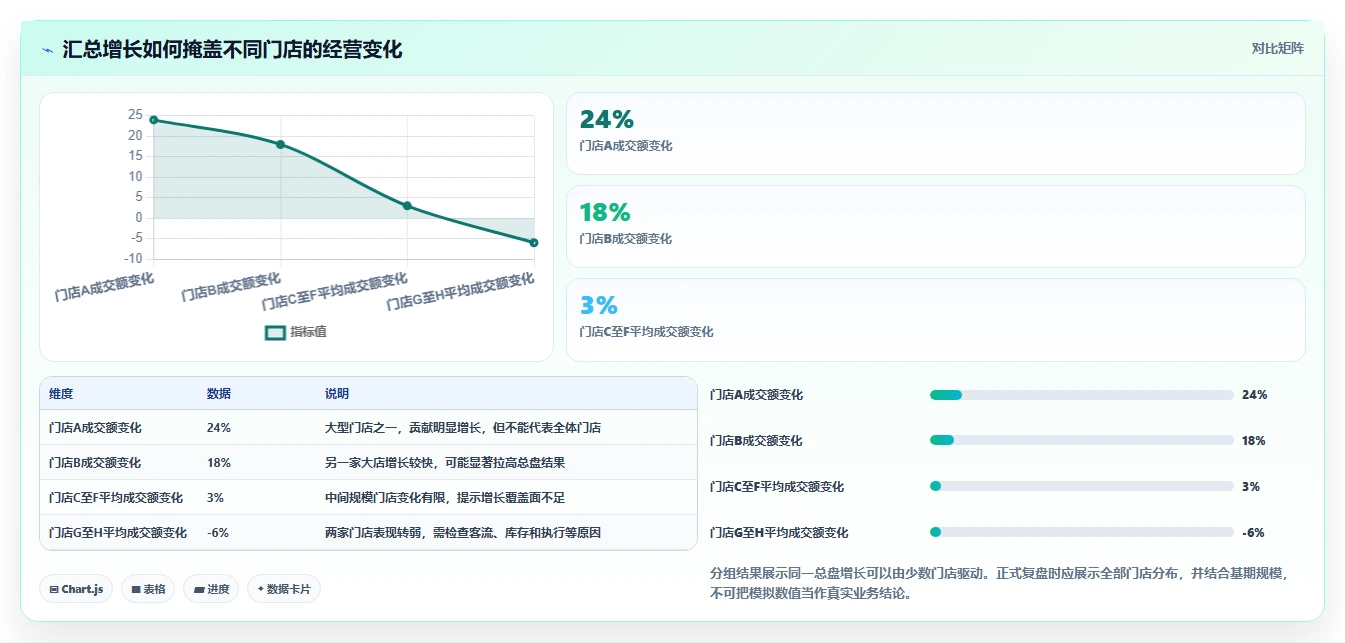Click the 说明 table column header
1345x643 pixels.
click(x=337, y=394)
